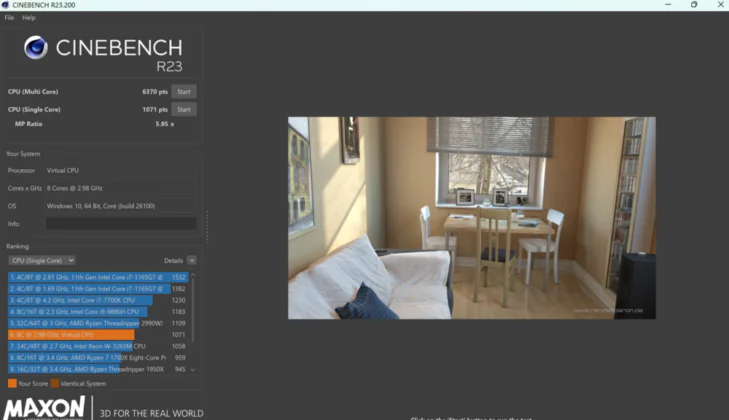This screenshot has height=420, width=729.
Task: Click the rendered room scene image
Action: 472,218
